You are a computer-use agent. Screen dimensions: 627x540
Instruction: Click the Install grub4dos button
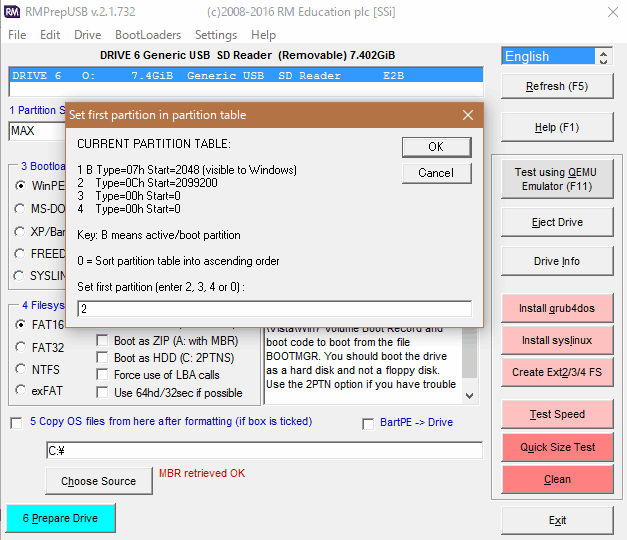(x=557, y=308)
